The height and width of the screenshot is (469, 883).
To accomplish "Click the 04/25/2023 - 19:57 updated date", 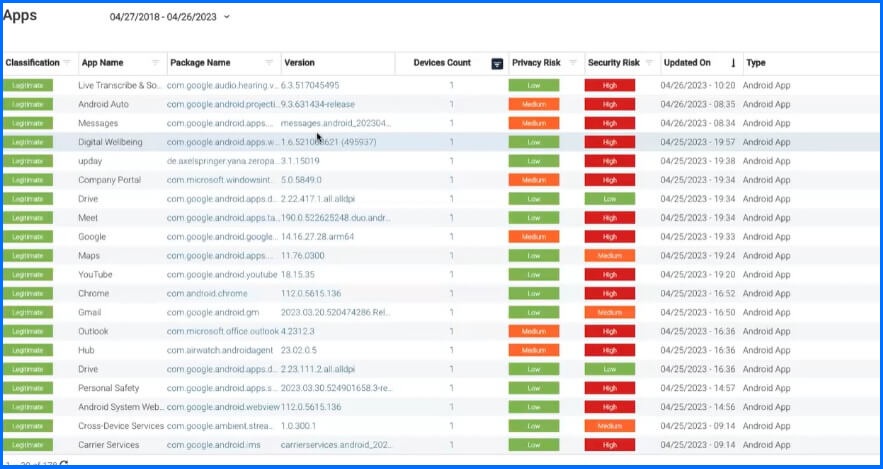I will click(x=698, y=142).
